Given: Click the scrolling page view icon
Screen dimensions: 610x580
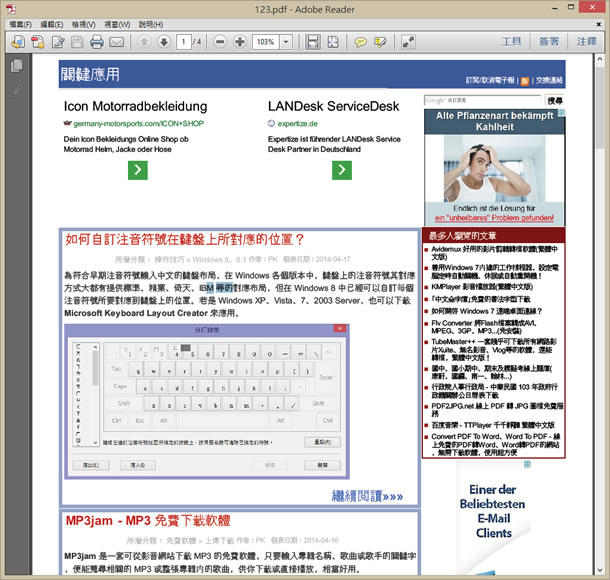Looking at the screenshot, I should (313, 42).
